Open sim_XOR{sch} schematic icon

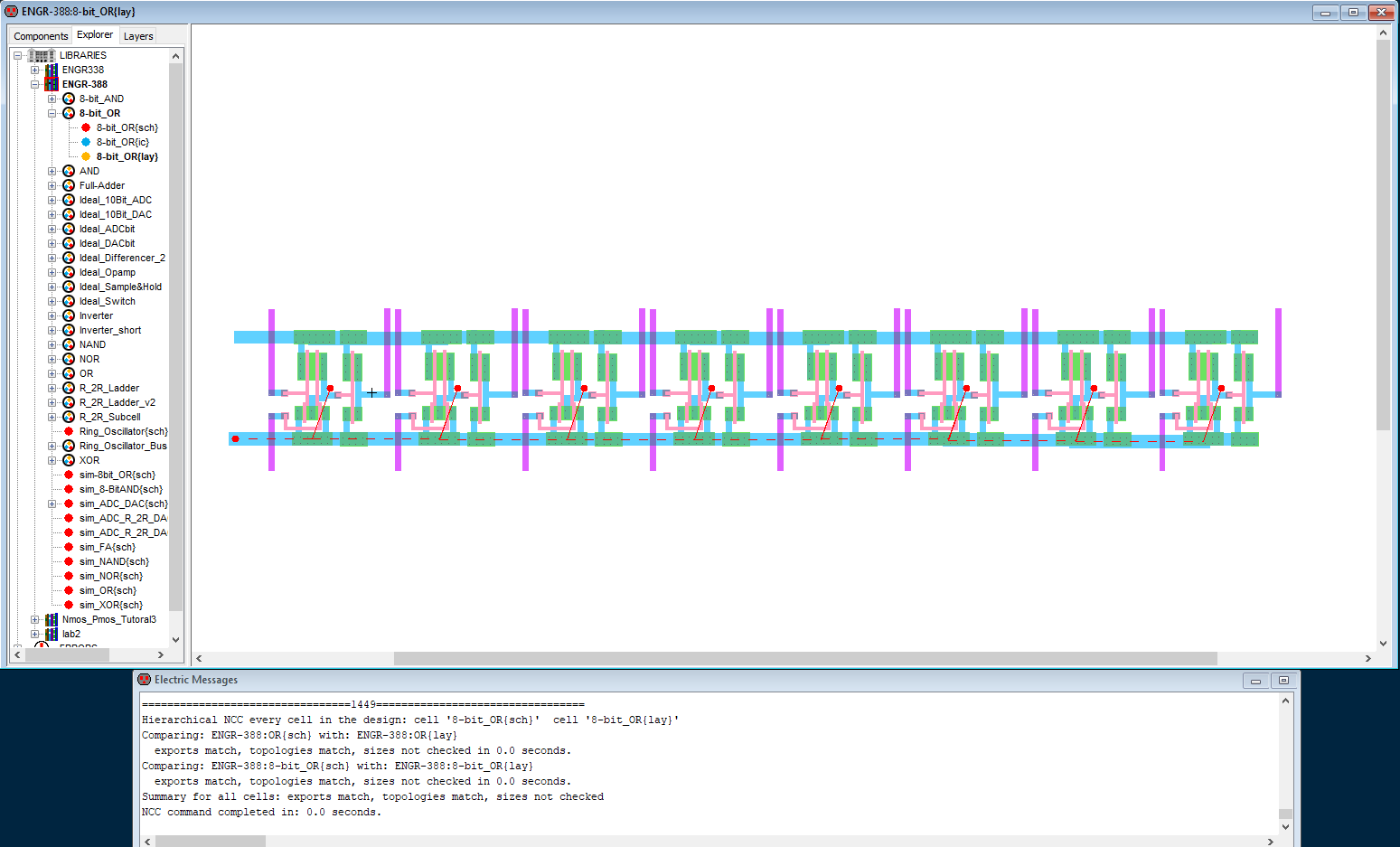[x=69, y=605]
